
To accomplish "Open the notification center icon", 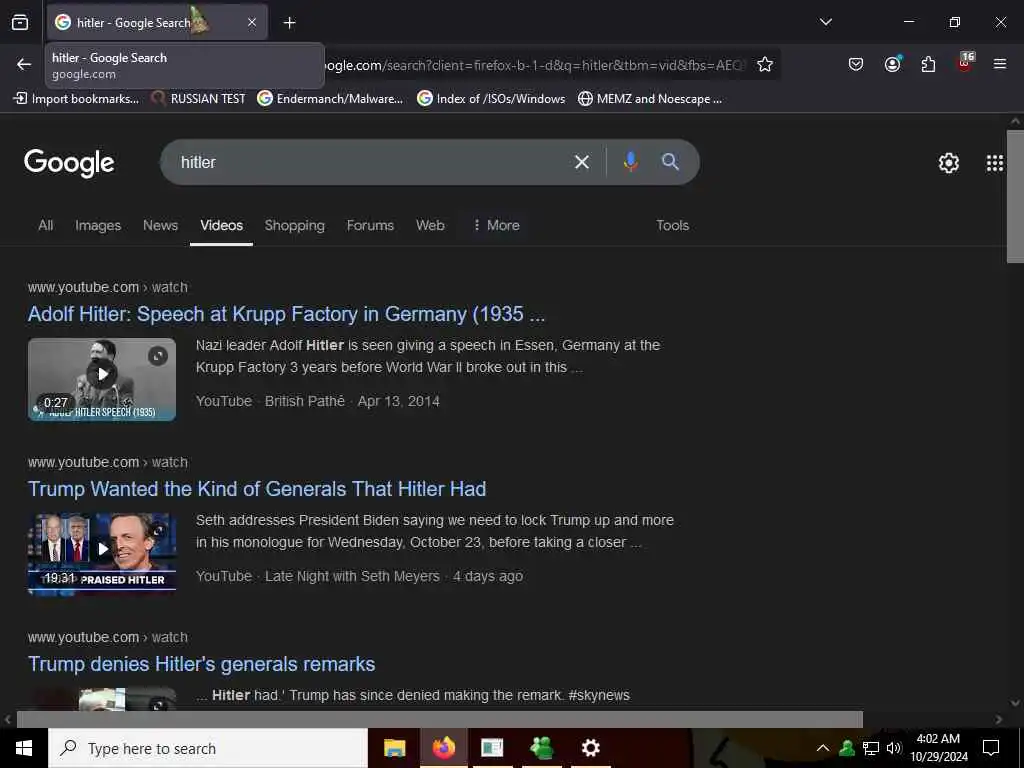I will coord(991,748).
